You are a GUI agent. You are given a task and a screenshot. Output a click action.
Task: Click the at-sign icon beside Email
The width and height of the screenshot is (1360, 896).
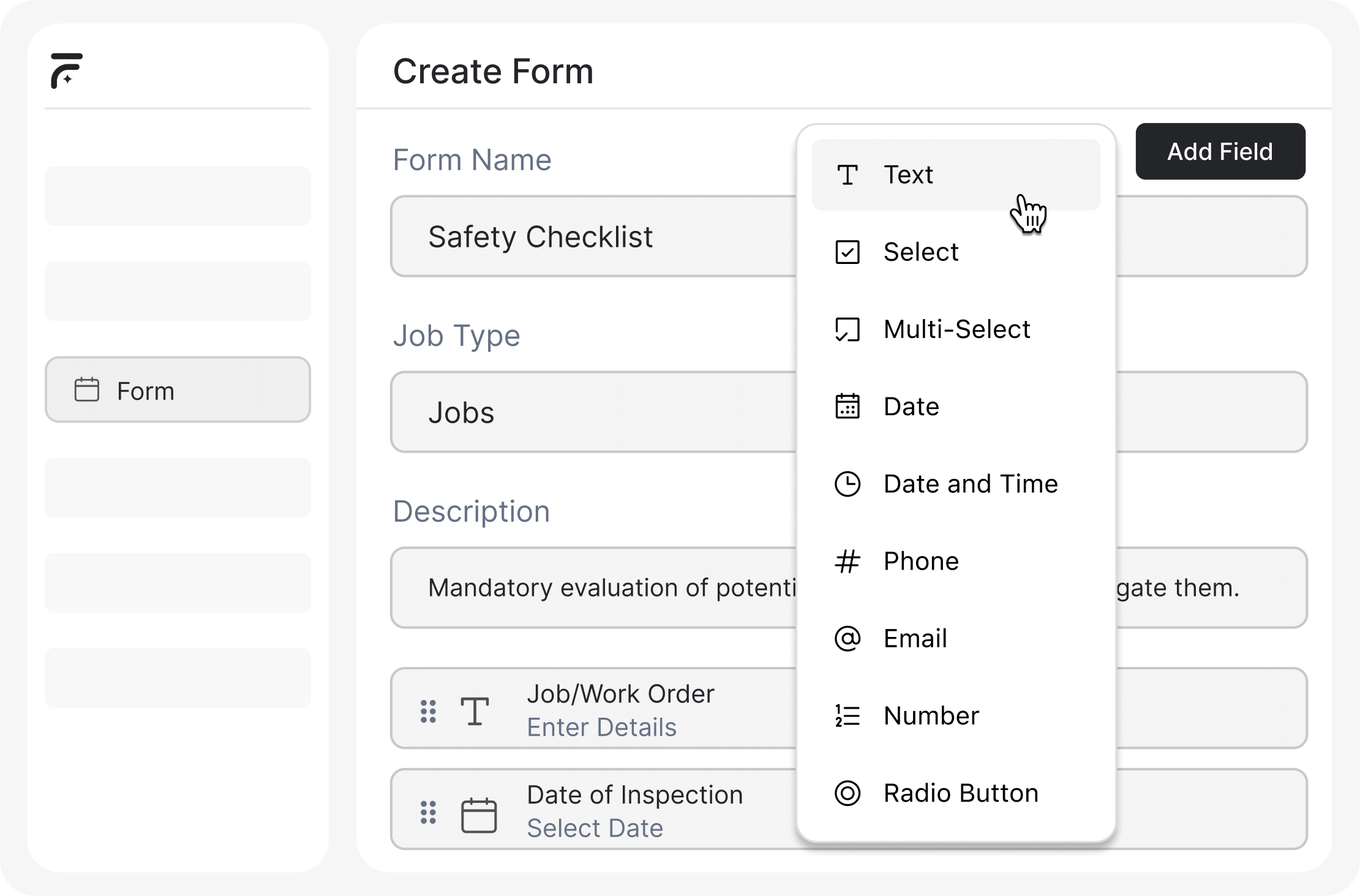[847, 639]
